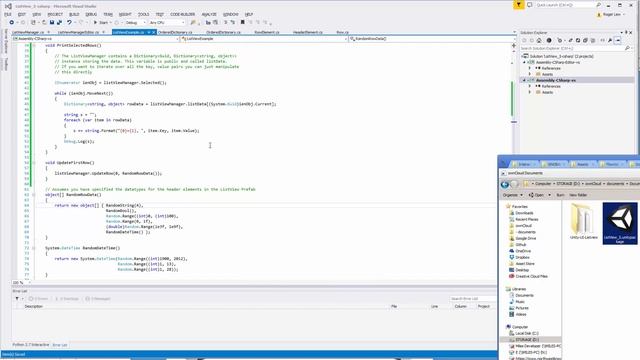This screenshot has height=360, width=640.
Task: Focus the Search Solution Explorer box
Action: (x=572, y=48)
